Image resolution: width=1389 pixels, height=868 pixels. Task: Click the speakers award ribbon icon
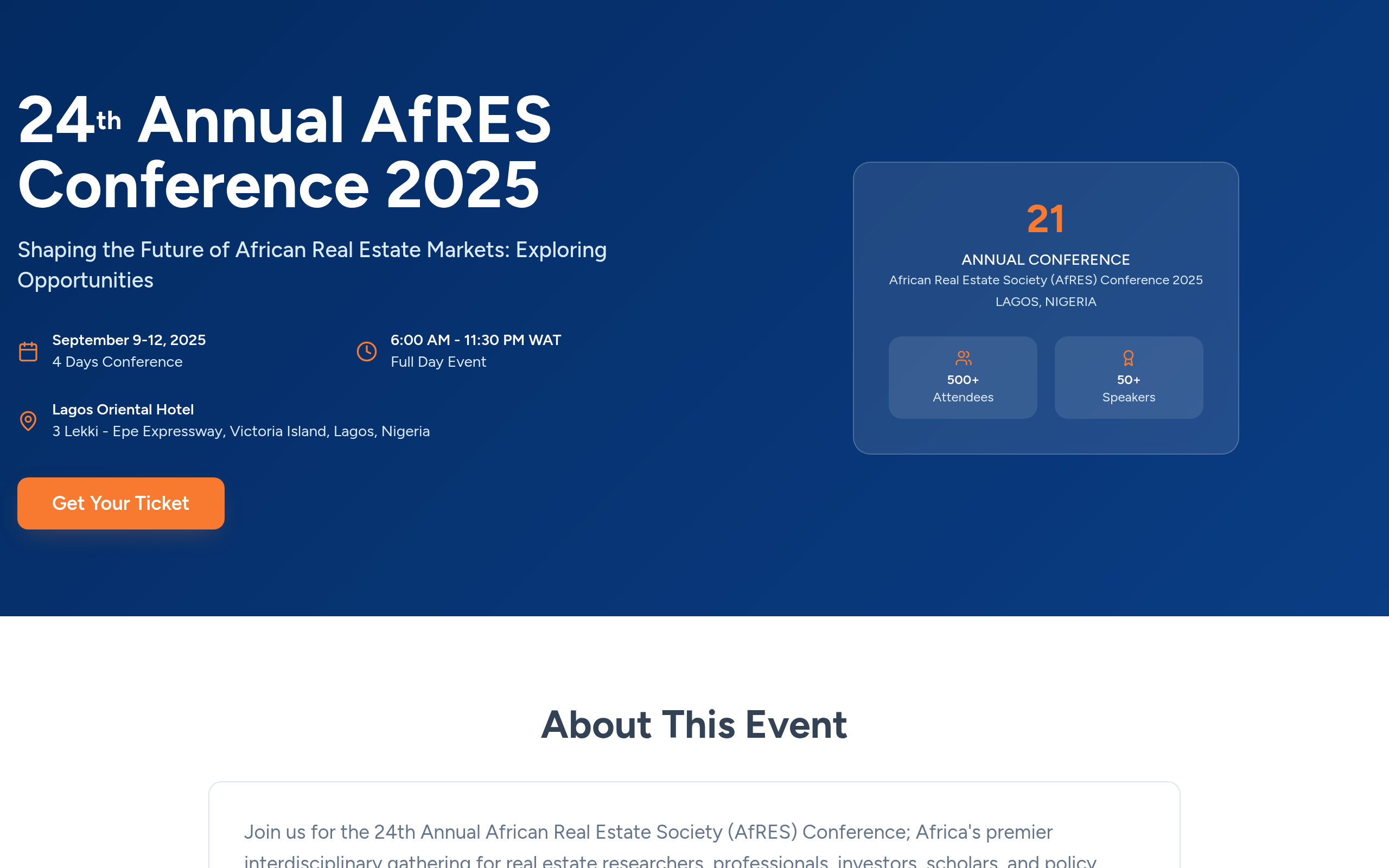click(x=1129, y=358)
